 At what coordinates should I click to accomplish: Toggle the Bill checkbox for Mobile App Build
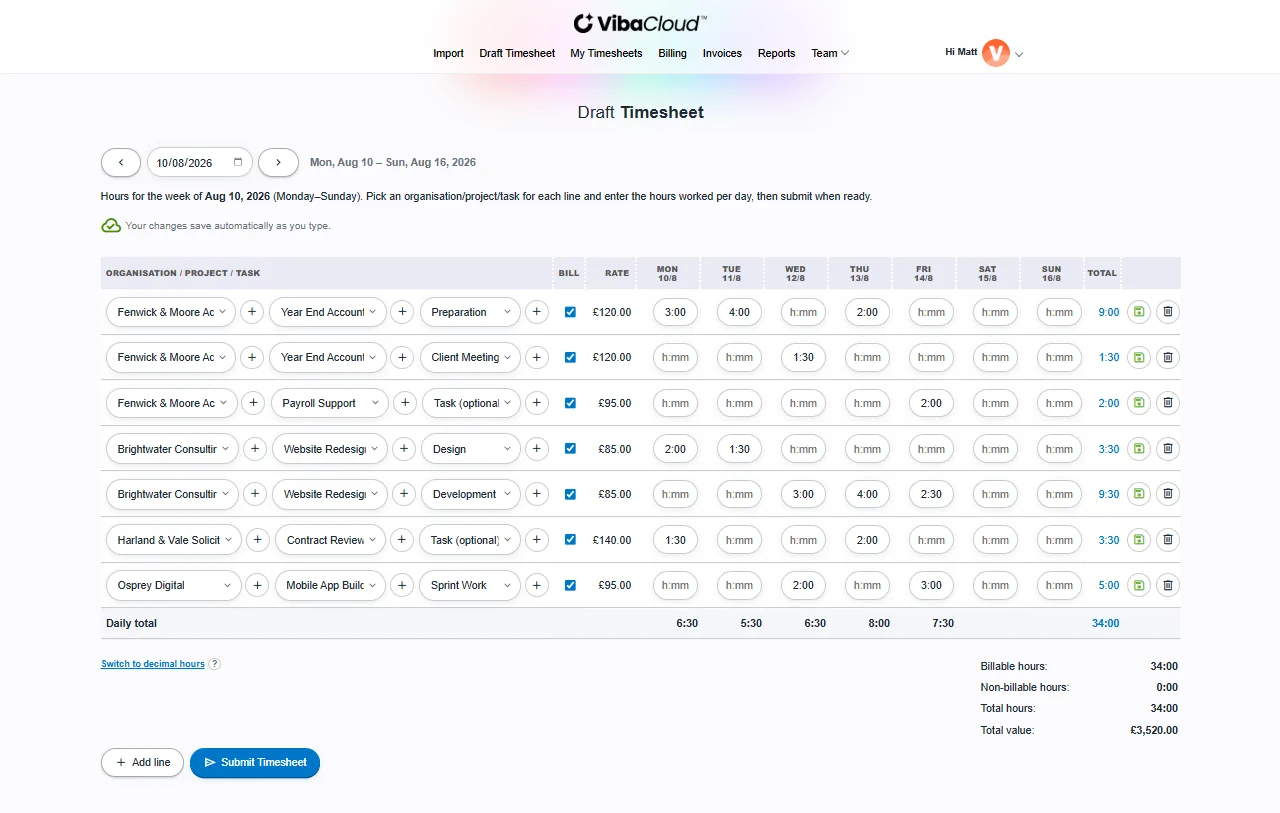click(x=570, y=585)
